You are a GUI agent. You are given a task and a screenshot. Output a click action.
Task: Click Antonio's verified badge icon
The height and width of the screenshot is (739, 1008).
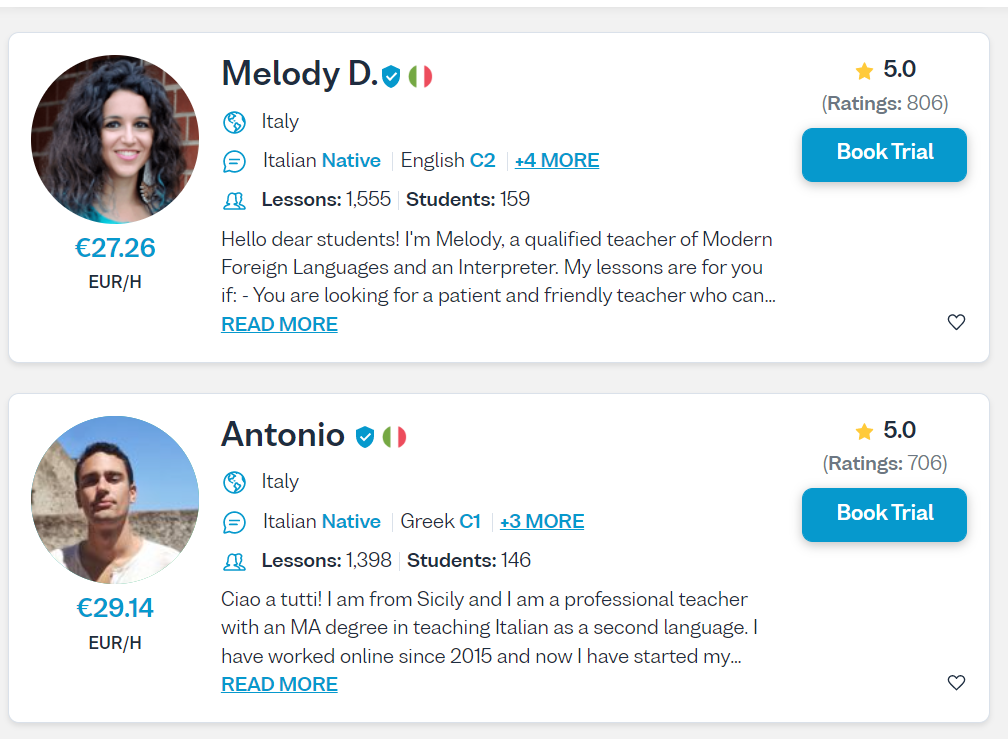point(365,437)
